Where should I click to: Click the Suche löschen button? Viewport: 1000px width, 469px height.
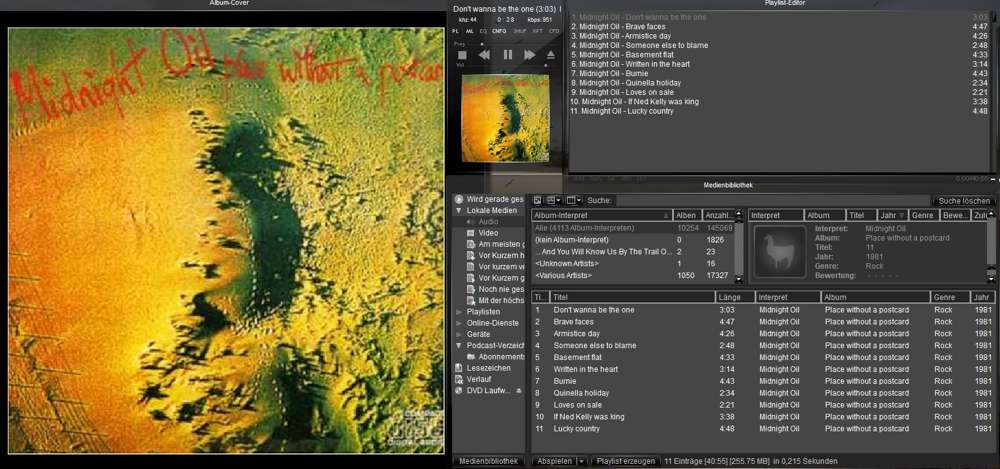pos(963,201)
